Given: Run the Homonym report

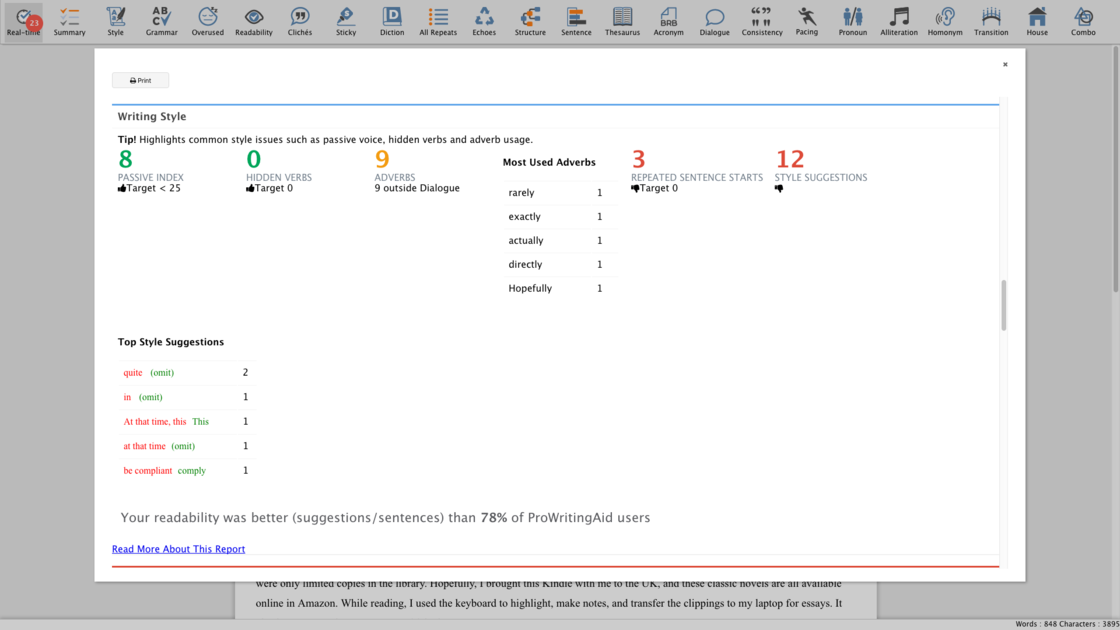Looking at the screenshot, I should 945,21.
